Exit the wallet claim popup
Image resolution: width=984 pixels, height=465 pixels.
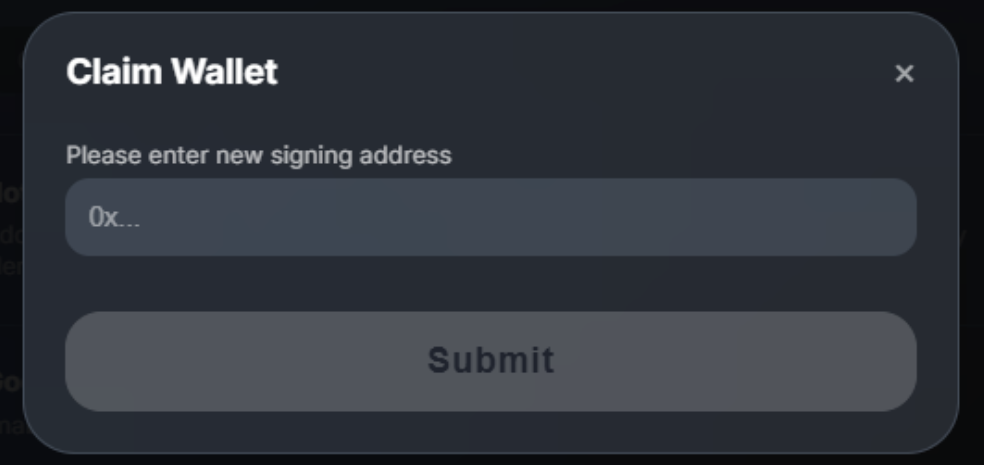pyautogui.click(x=904, y=73)
